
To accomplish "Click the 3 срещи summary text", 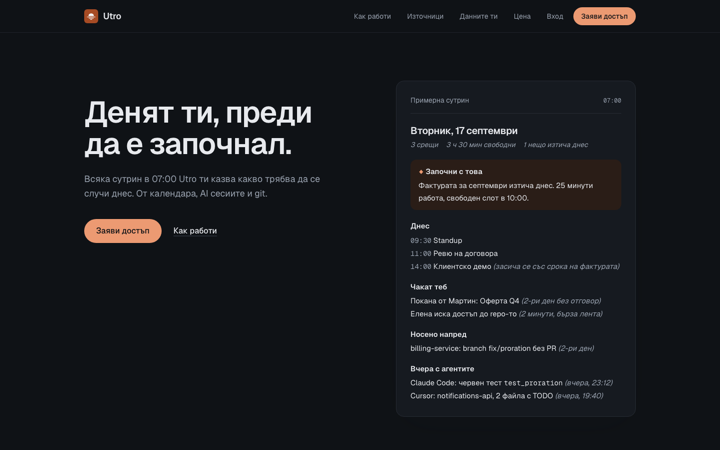I will [x=424, y=145].
